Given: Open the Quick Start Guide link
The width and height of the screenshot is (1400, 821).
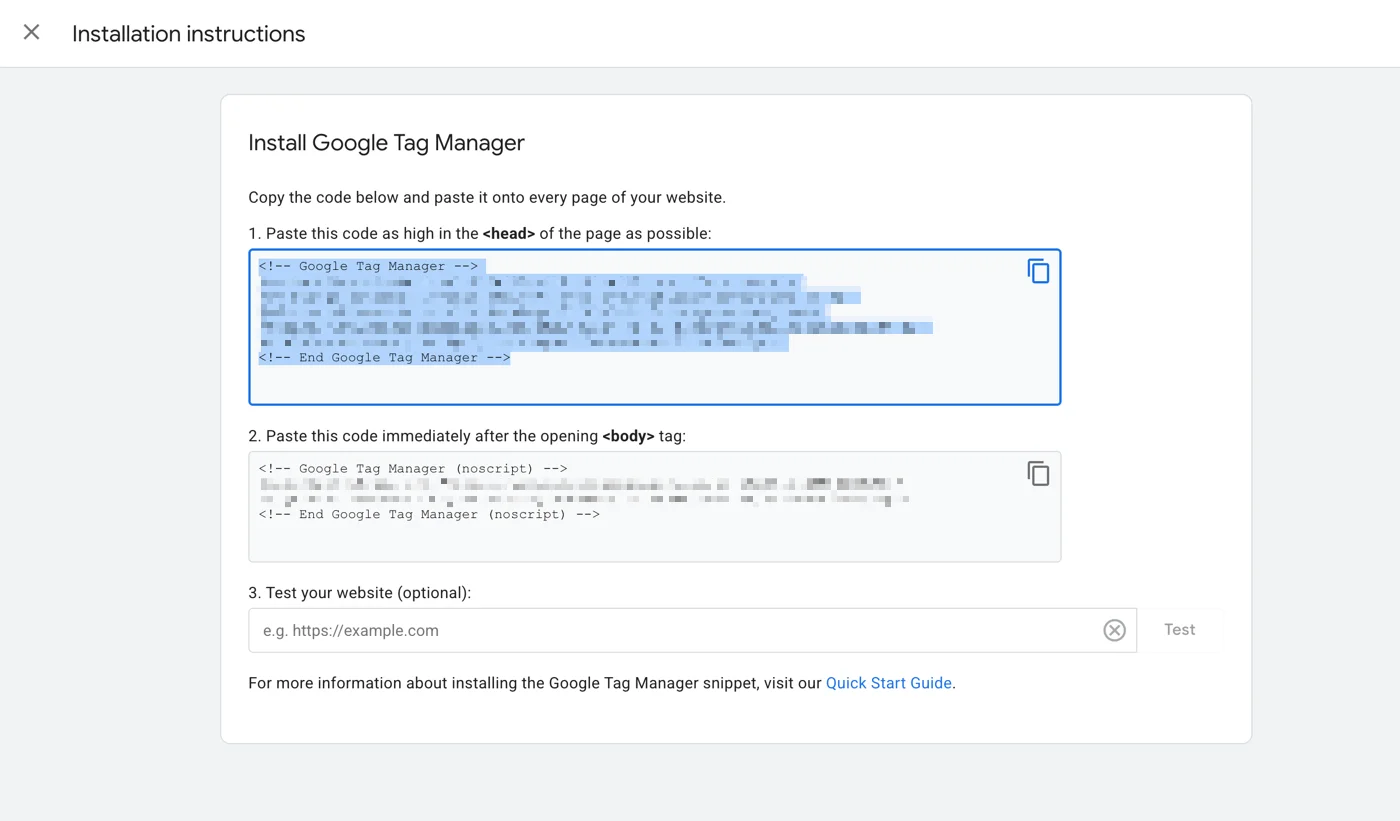Looking at the screenshot, I should pos(888,683).
